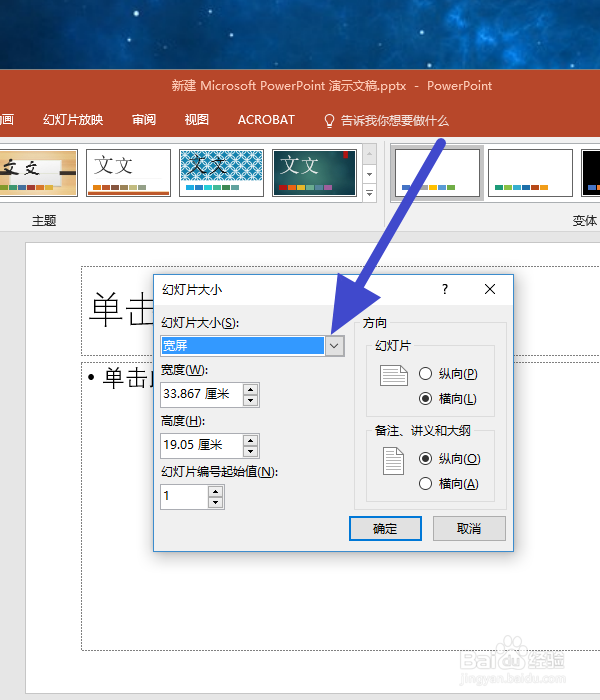The image size is (600, 700).
Task: Select the first highlighted variant thumbnail
Action: point(437,173)
